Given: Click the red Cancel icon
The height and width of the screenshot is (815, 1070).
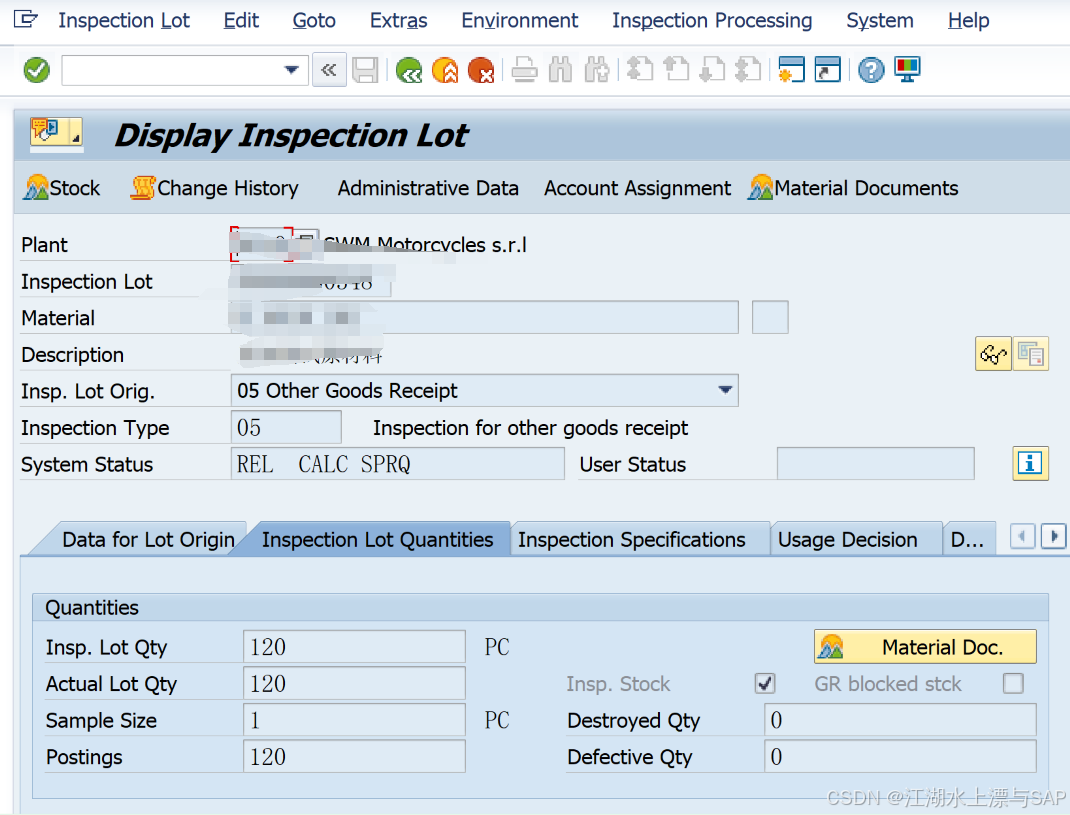Looking at the screenshot, I should pyautogui.click(x=481, y=70).
